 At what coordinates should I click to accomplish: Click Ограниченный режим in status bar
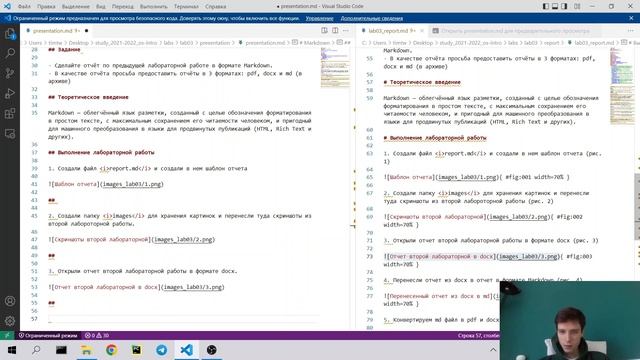pyautogui.click(x=48, y=336)
